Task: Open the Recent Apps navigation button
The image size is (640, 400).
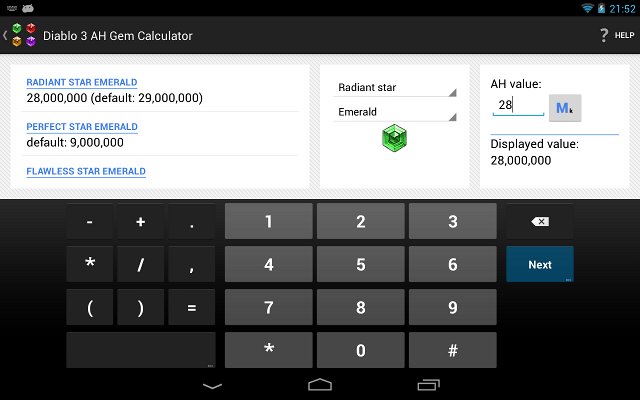Action: coord(428,384)
